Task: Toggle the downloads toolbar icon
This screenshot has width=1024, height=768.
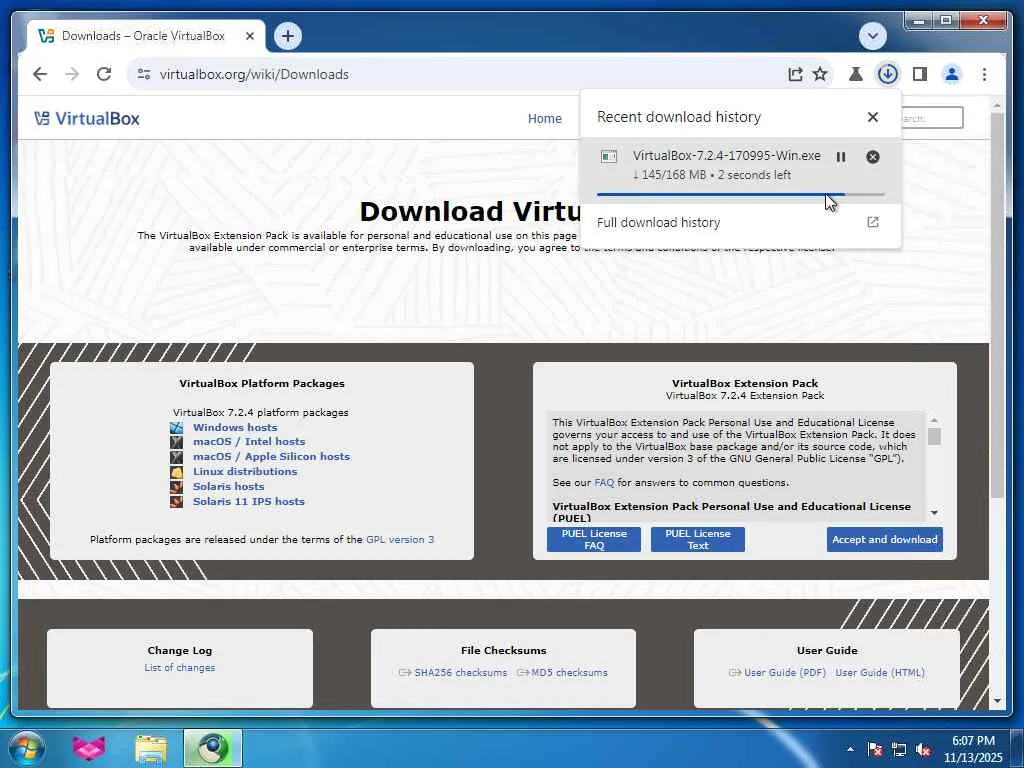Action: tap(888, 74)
